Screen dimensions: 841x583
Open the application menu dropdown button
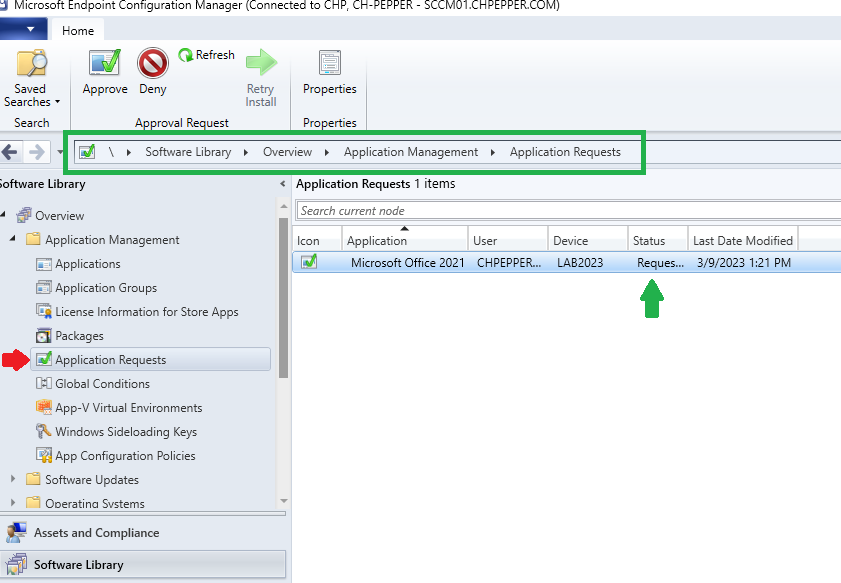point(23,29)
